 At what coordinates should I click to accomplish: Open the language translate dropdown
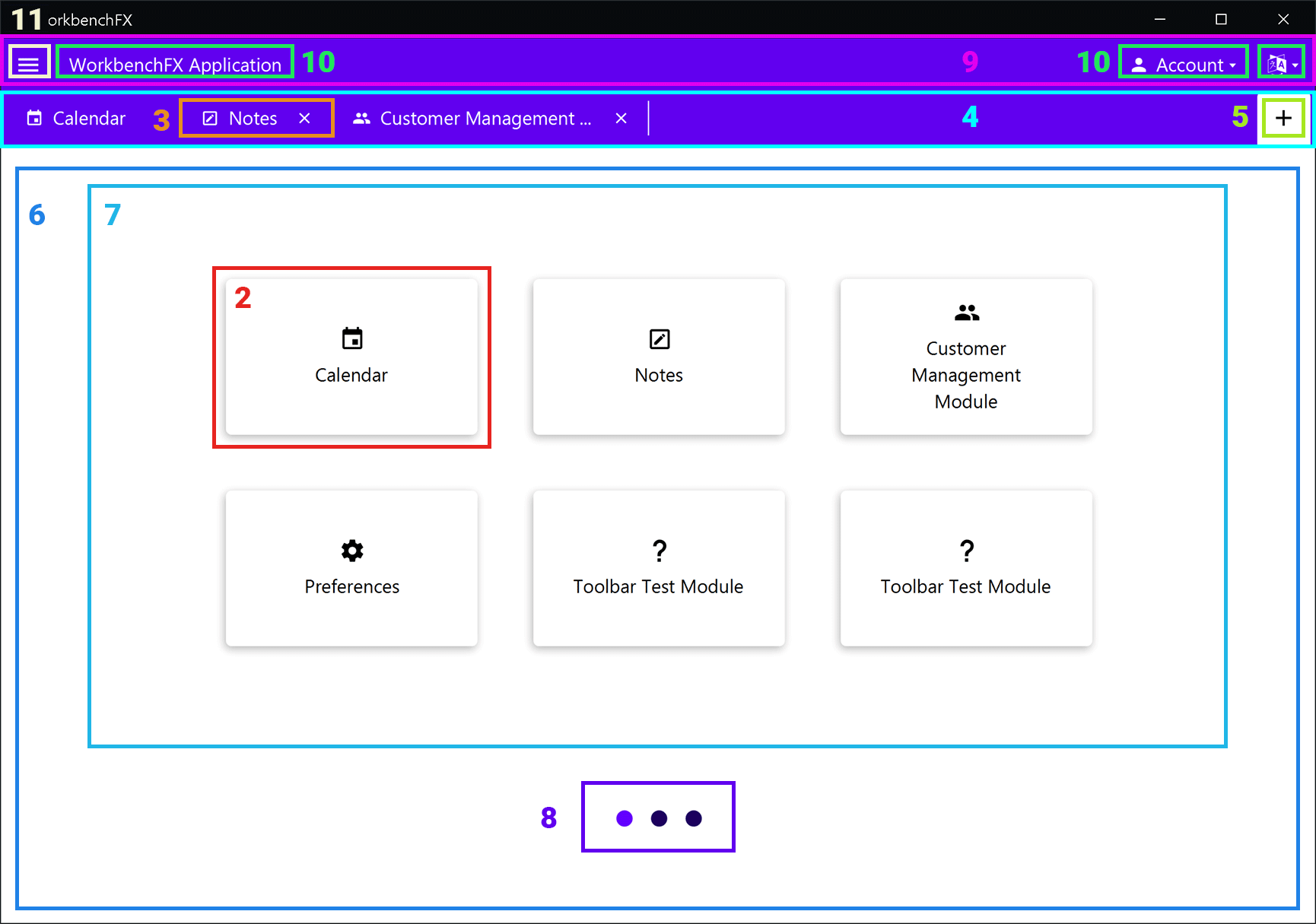(x=1283, y=65)
